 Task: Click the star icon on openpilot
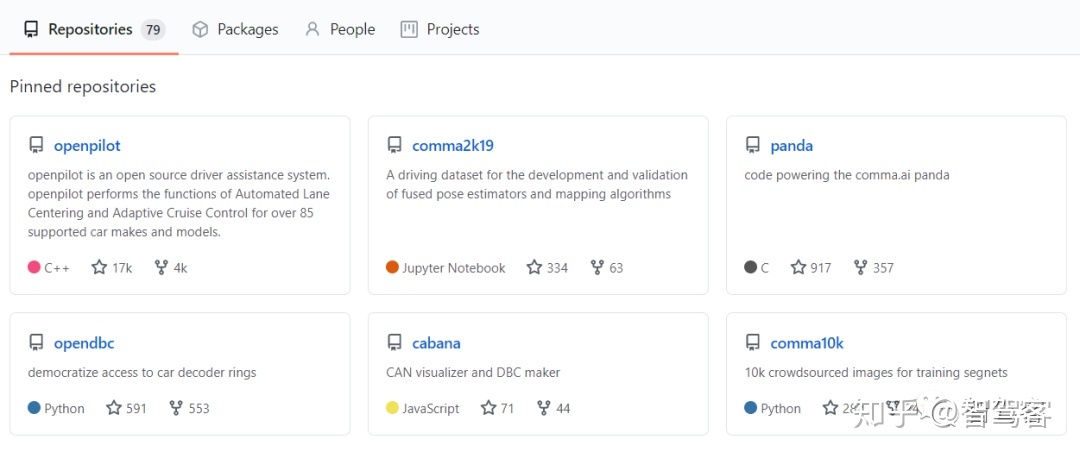tap(99, 267)
